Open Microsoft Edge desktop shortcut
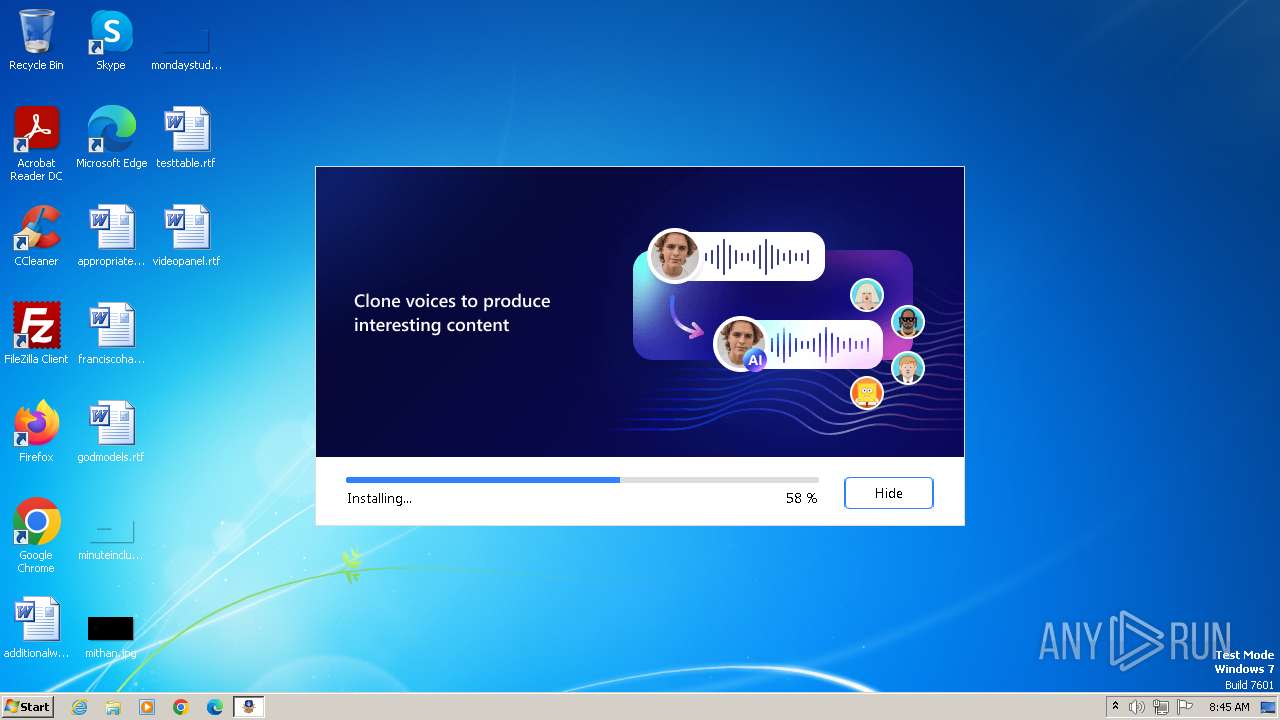Screen dimensions: 1280x720 [111, 138]
